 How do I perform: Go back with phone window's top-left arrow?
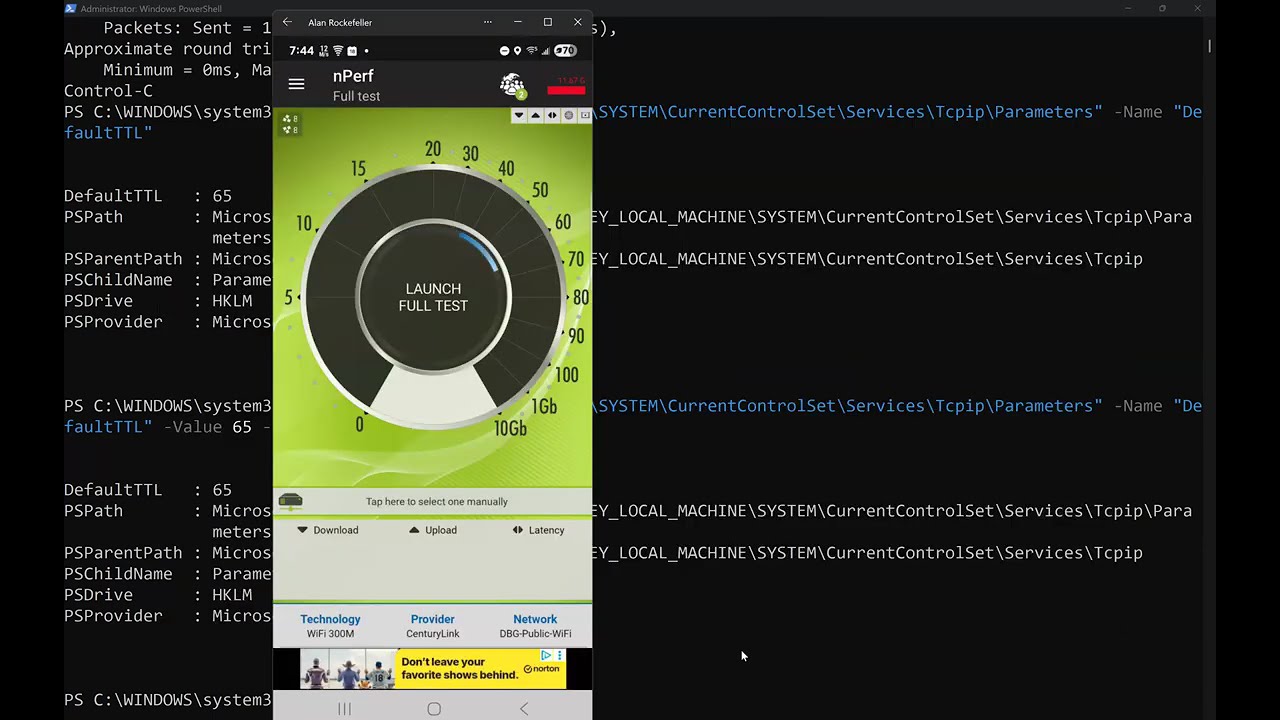287,22
